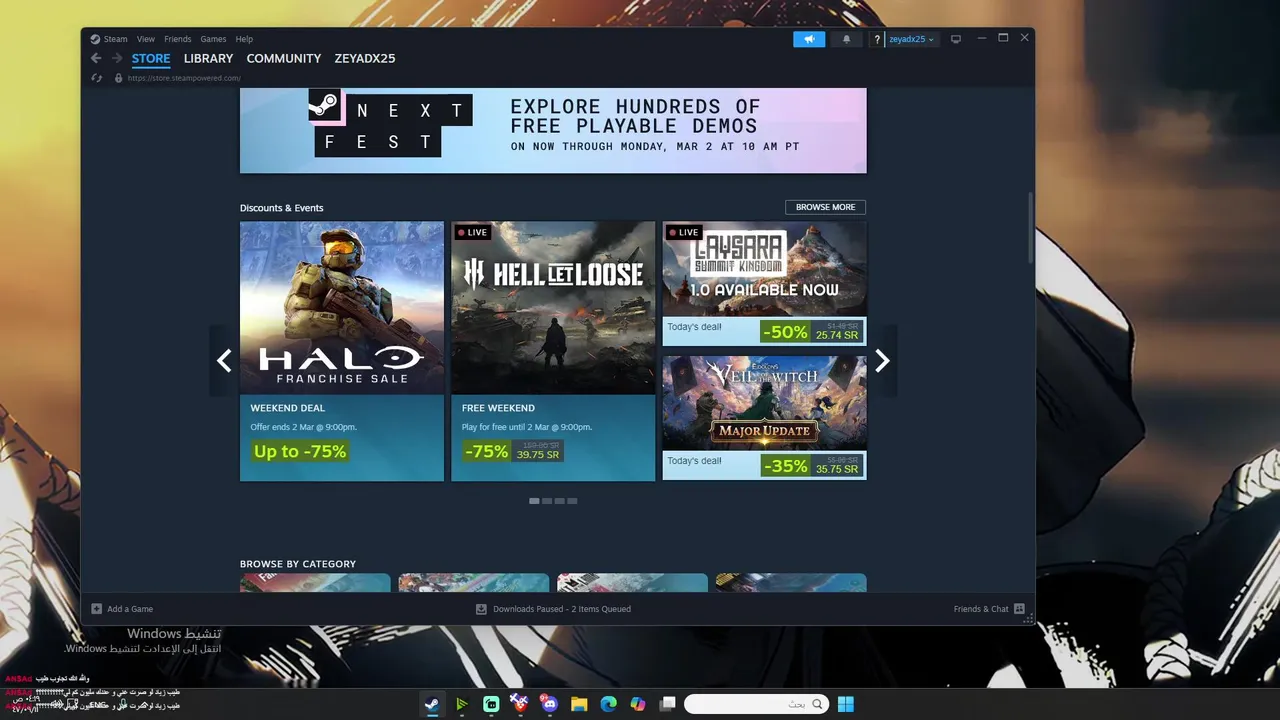Click the WEEKEND DEAL label
The image size is (1280, 720).
point(288,408)
